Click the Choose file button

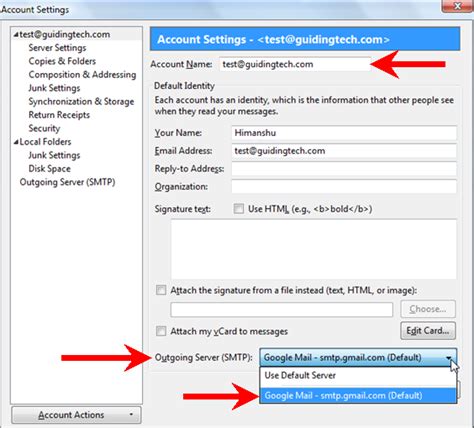pyautogui.click(x=428, y=309)
